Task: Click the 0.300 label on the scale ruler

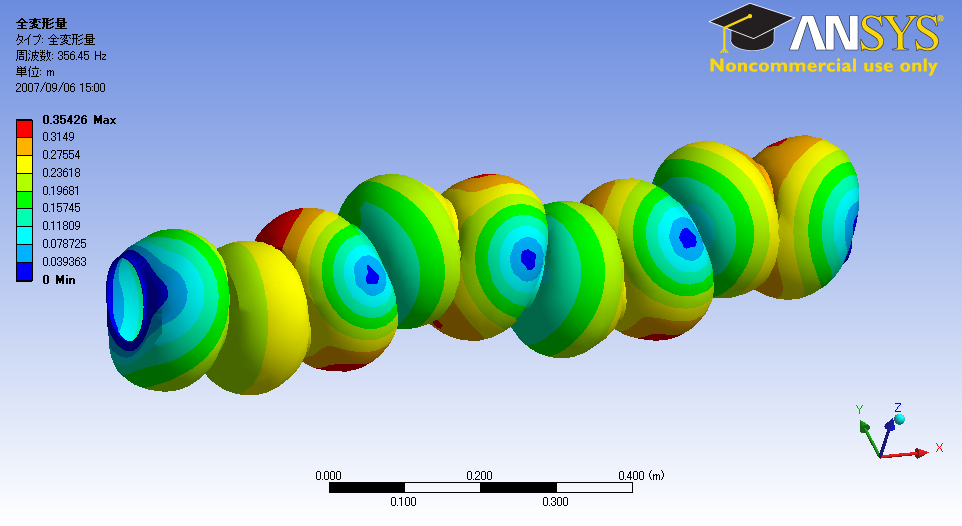Action: pyautogui.click(x=555, y=501)
